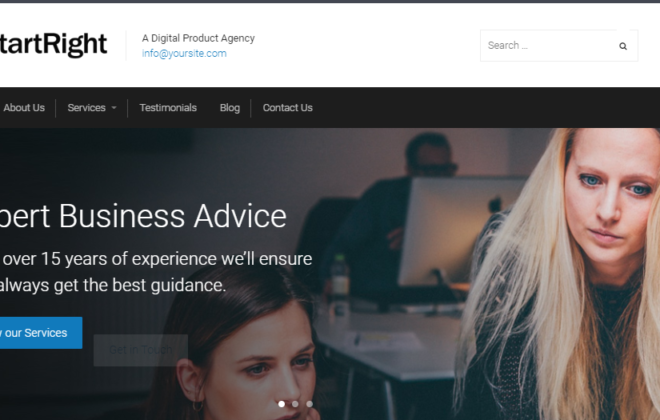
Task: Click the 15 years of experience subtitle
Action: (x=156, y=272)
